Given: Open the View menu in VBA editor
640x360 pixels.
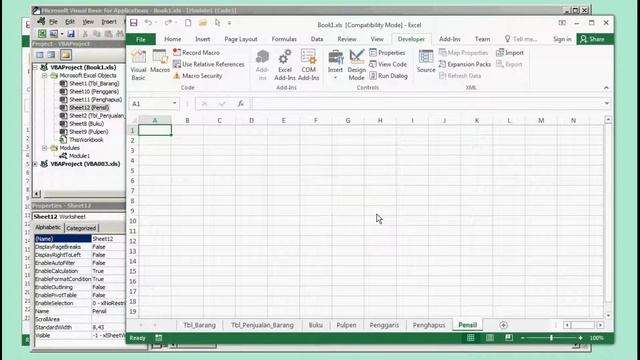Looking at the screenshot, I should (x=88, y=22).
